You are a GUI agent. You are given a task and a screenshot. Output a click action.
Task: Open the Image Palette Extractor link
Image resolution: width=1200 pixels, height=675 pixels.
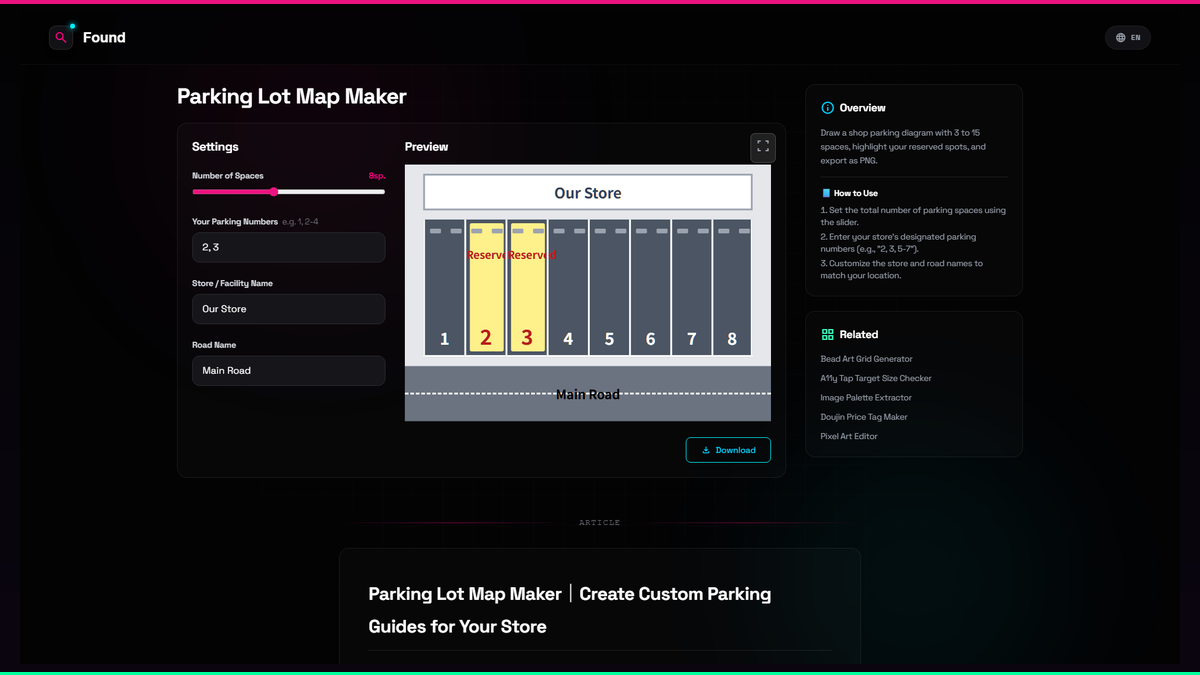tap(866, 398)
